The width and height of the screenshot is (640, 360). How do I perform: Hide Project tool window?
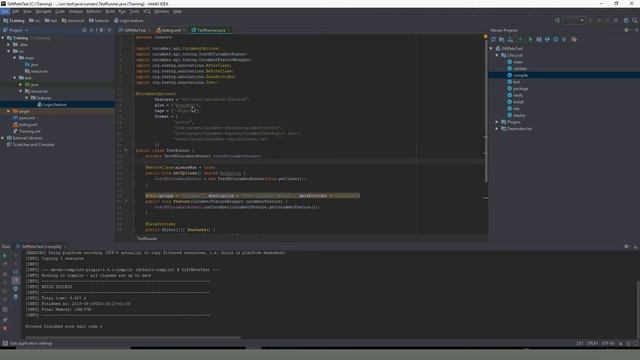110,30
